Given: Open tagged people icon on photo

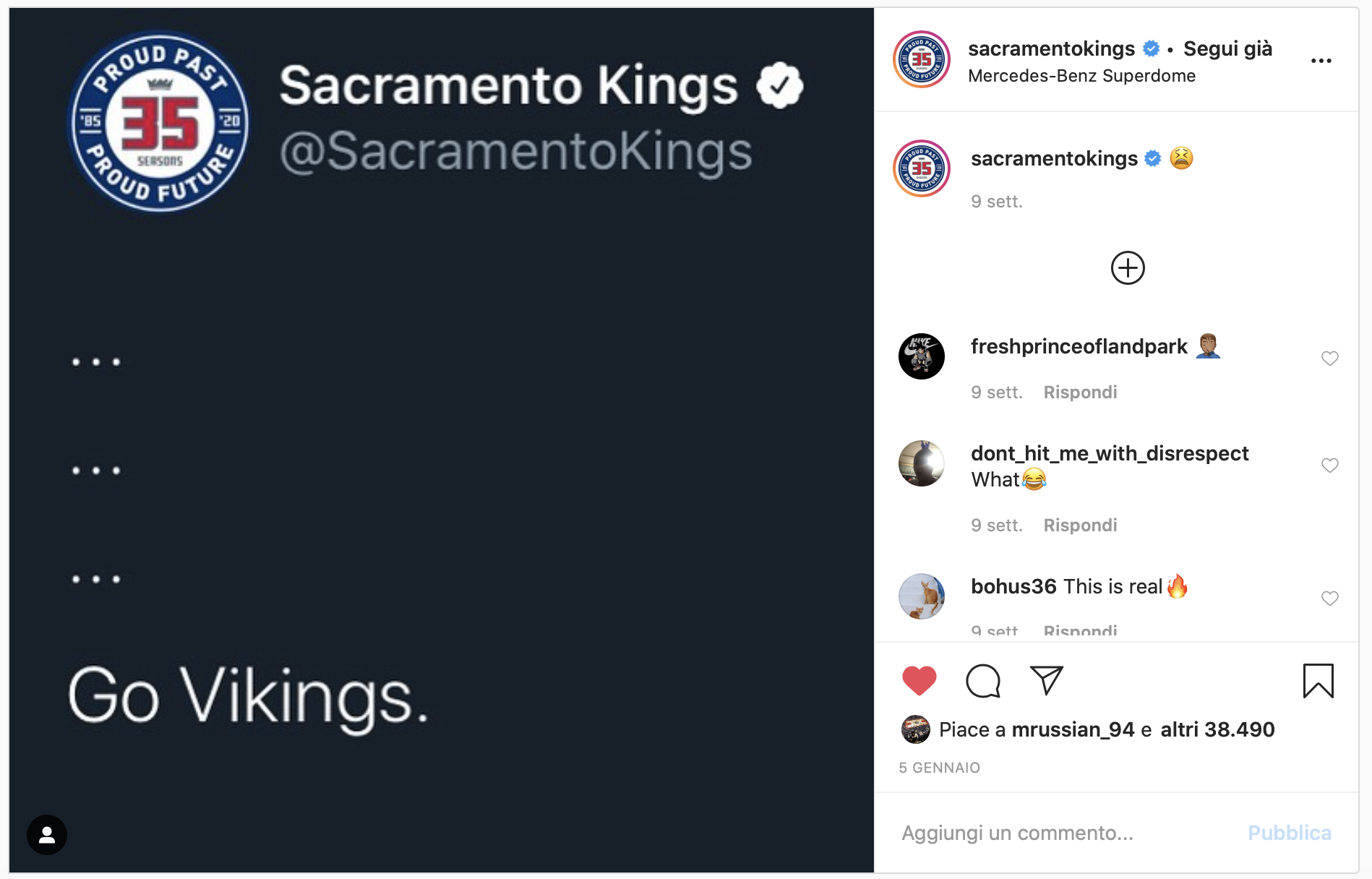Looking at the screenshot, I should (47, 835).
